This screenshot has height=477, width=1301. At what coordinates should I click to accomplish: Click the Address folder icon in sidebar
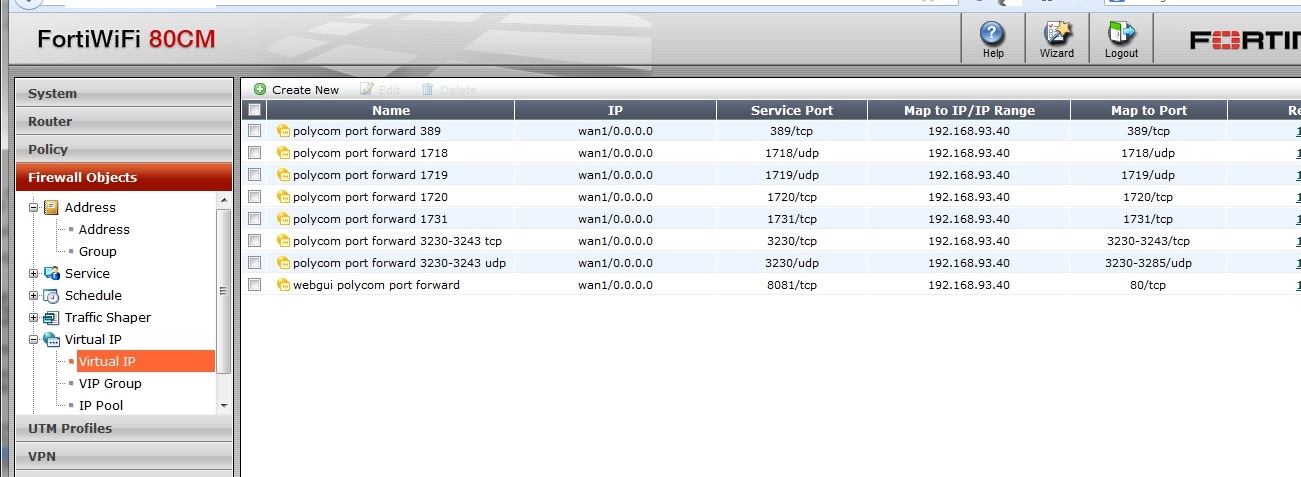(51, 208)
